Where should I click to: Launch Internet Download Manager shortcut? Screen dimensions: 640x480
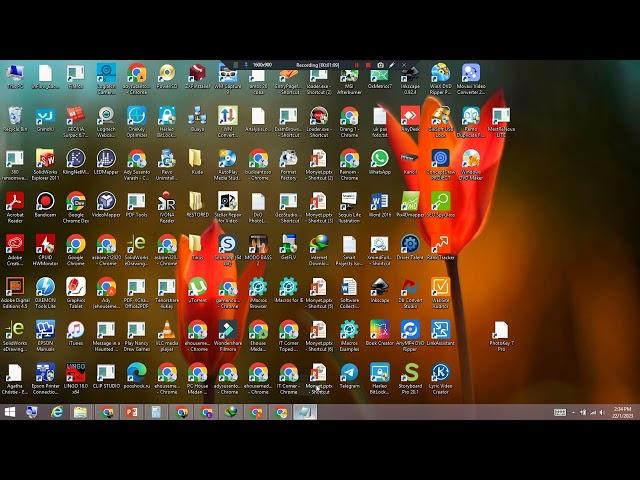pos(319,250)
